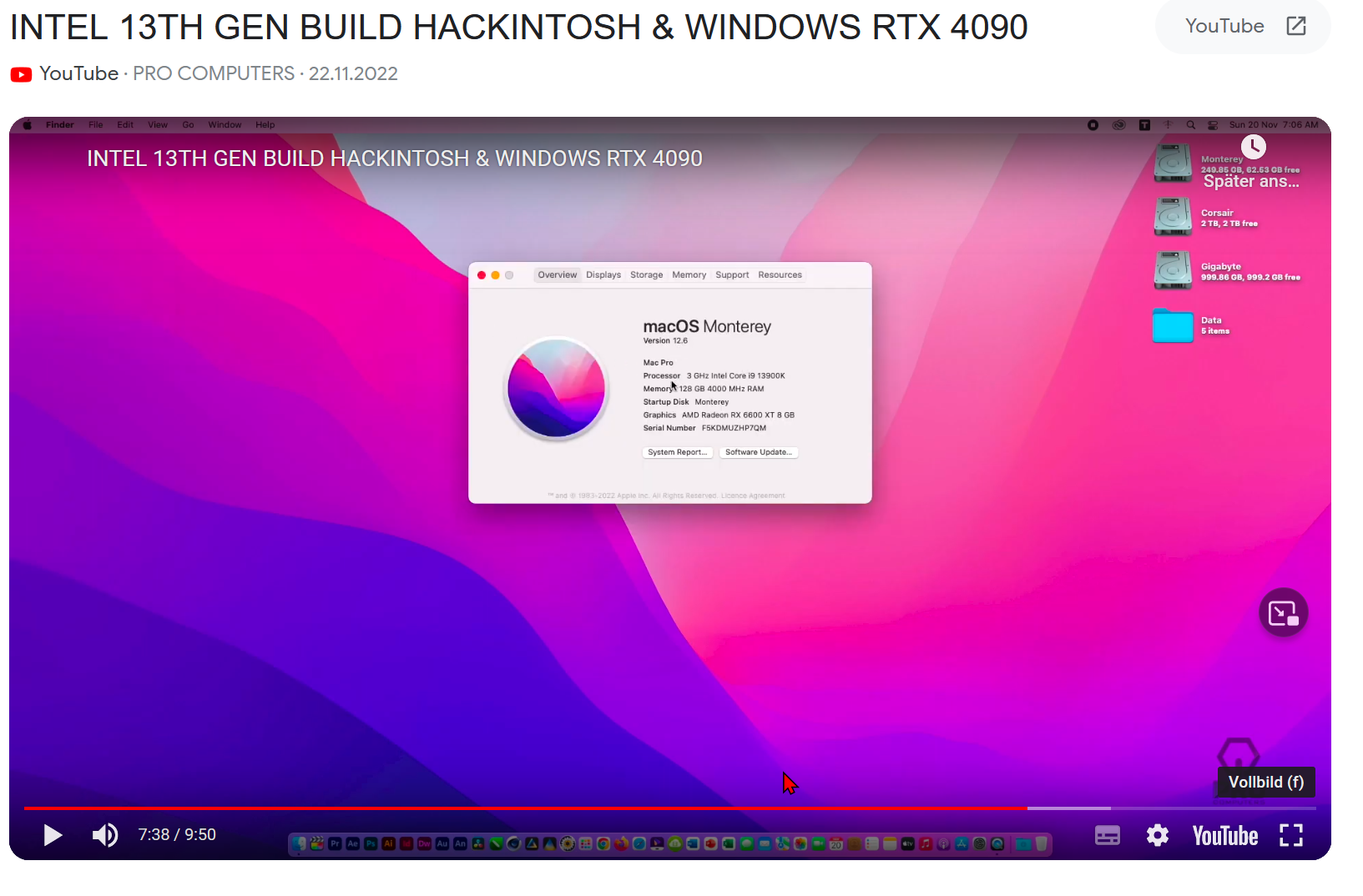
Task: Click the Photoshop icon in the Dock
Action: pos(371,844)
